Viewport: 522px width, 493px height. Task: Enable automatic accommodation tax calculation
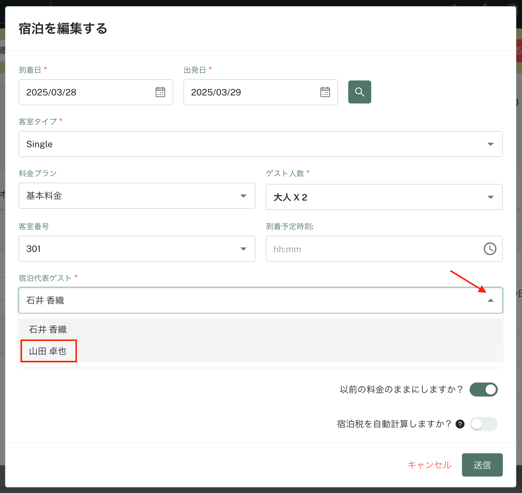click(x=483, y=424)
